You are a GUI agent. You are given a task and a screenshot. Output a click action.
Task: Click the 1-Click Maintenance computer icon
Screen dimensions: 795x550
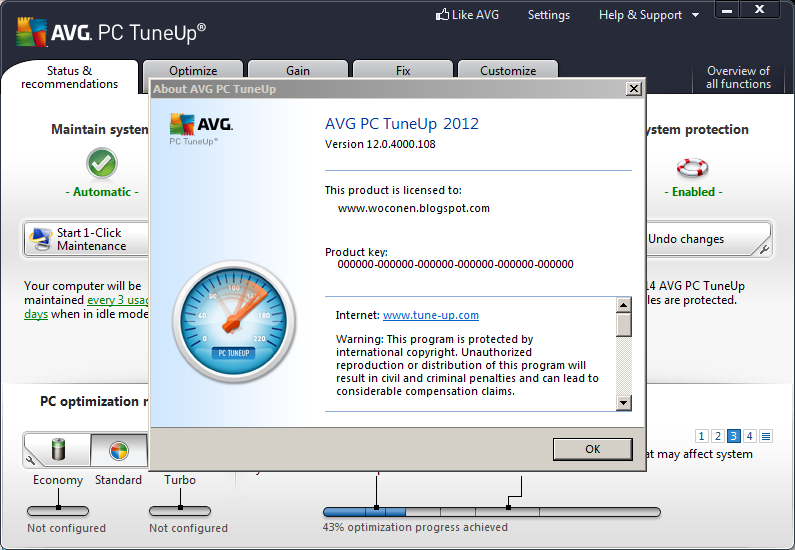[x=41, y=239]
